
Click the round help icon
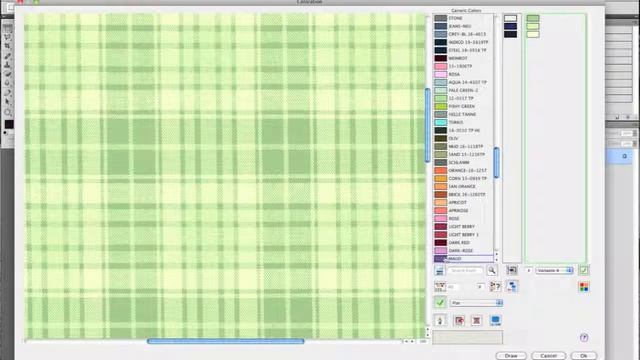click(584, 338)
